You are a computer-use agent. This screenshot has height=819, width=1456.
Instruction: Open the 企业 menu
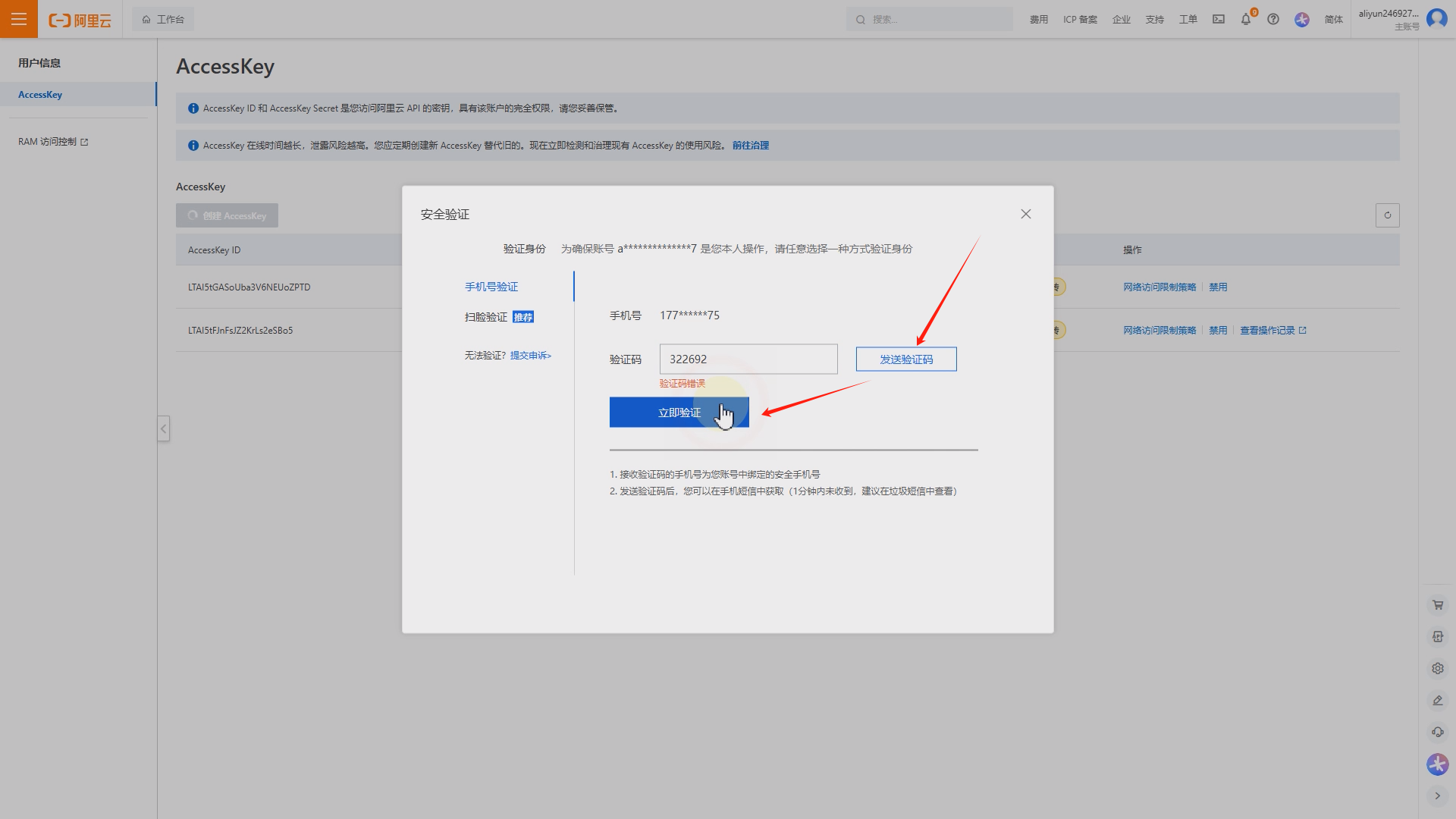click(x=1121, y=20)
